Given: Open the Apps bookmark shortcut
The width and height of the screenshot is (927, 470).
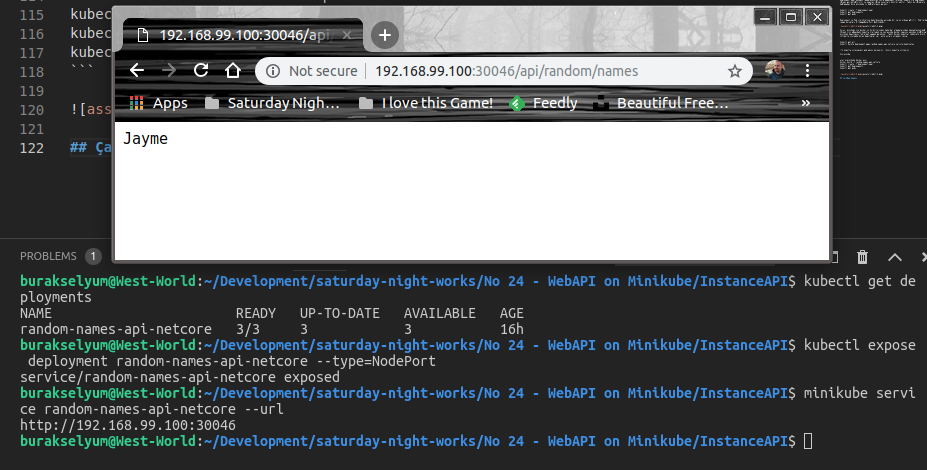Looking at the screenshot, I should point(158,102).
